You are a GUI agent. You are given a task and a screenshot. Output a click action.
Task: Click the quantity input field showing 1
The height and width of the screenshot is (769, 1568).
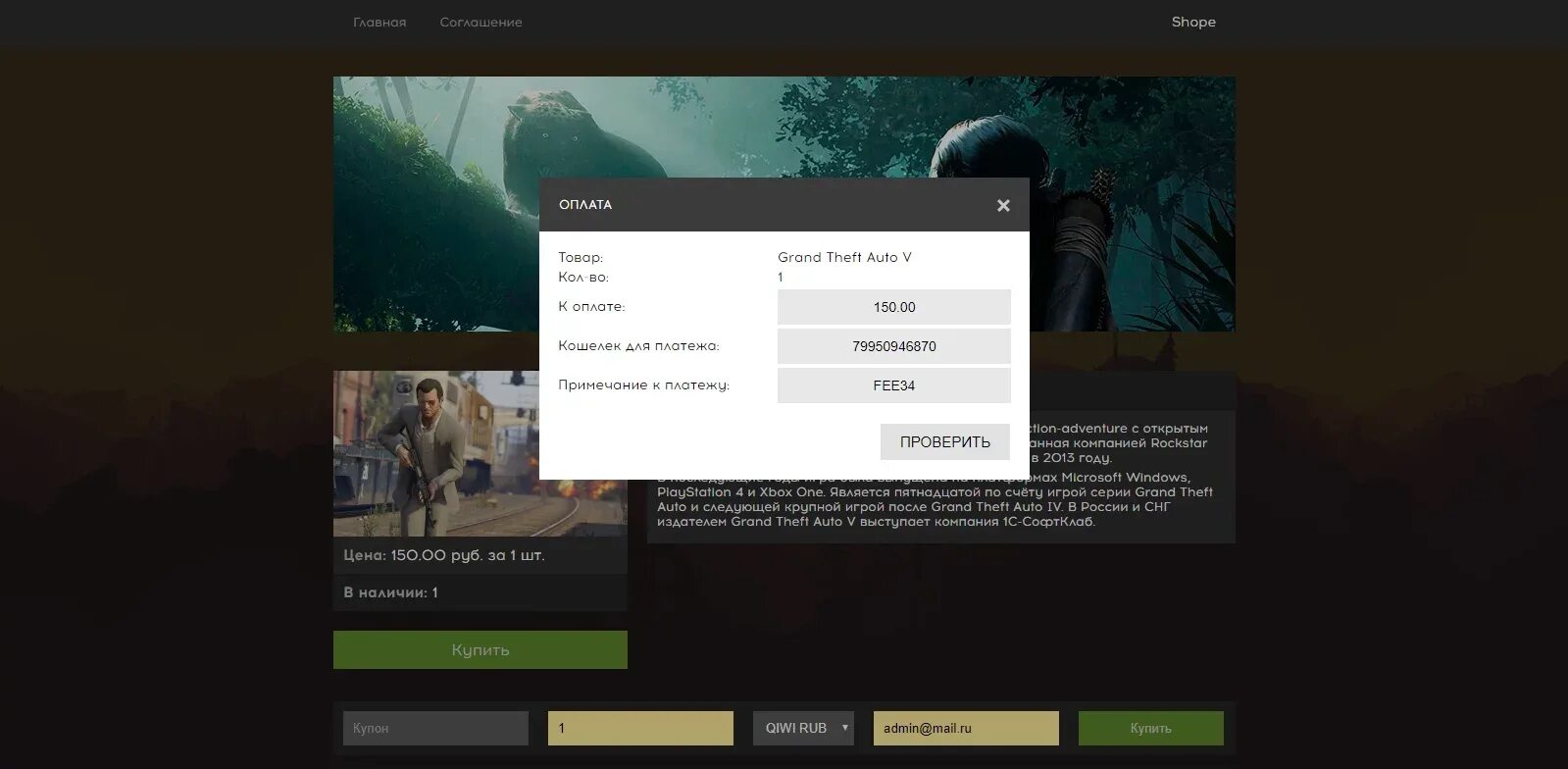tap(640, 728)
